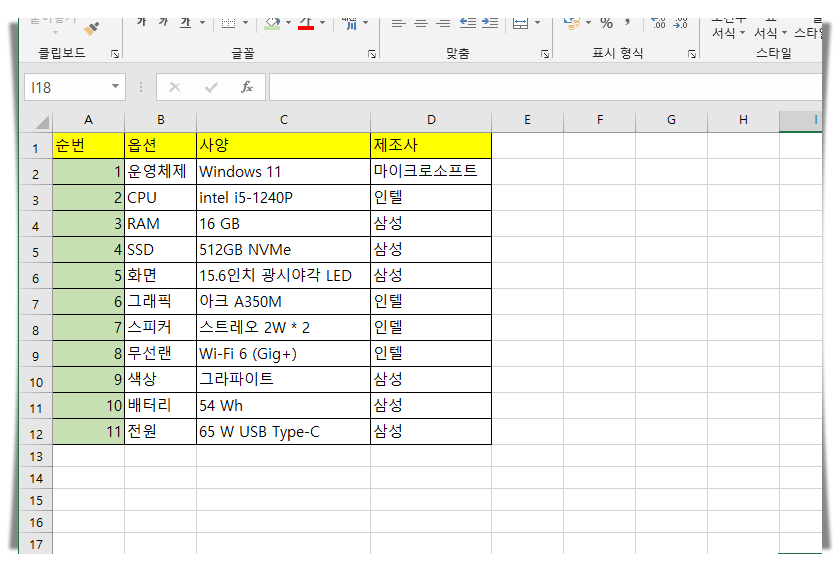Apply accounting number format icon
840x572 pixels.
click(572, 22)
